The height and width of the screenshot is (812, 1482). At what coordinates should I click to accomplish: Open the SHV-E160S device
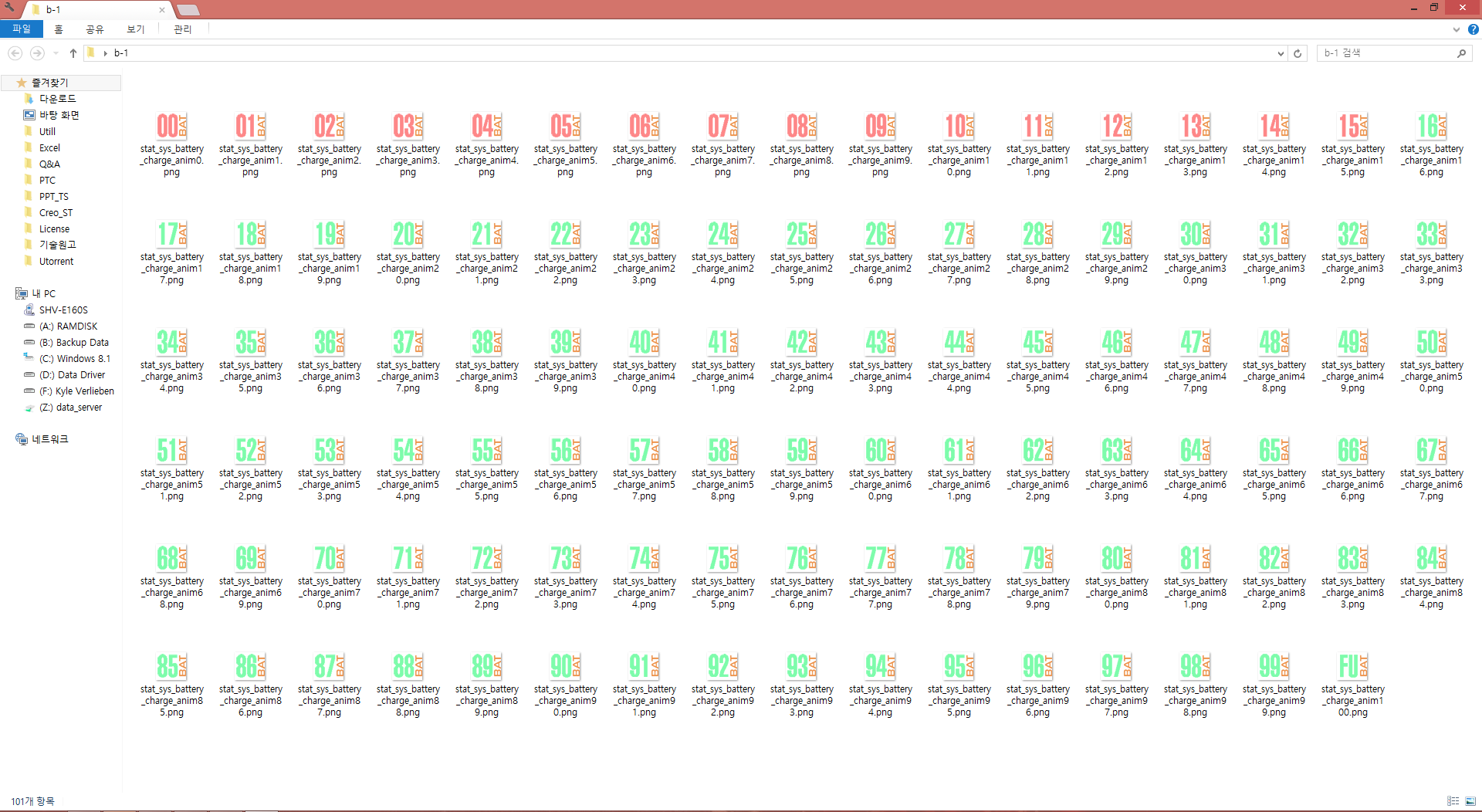coord(63,310)
